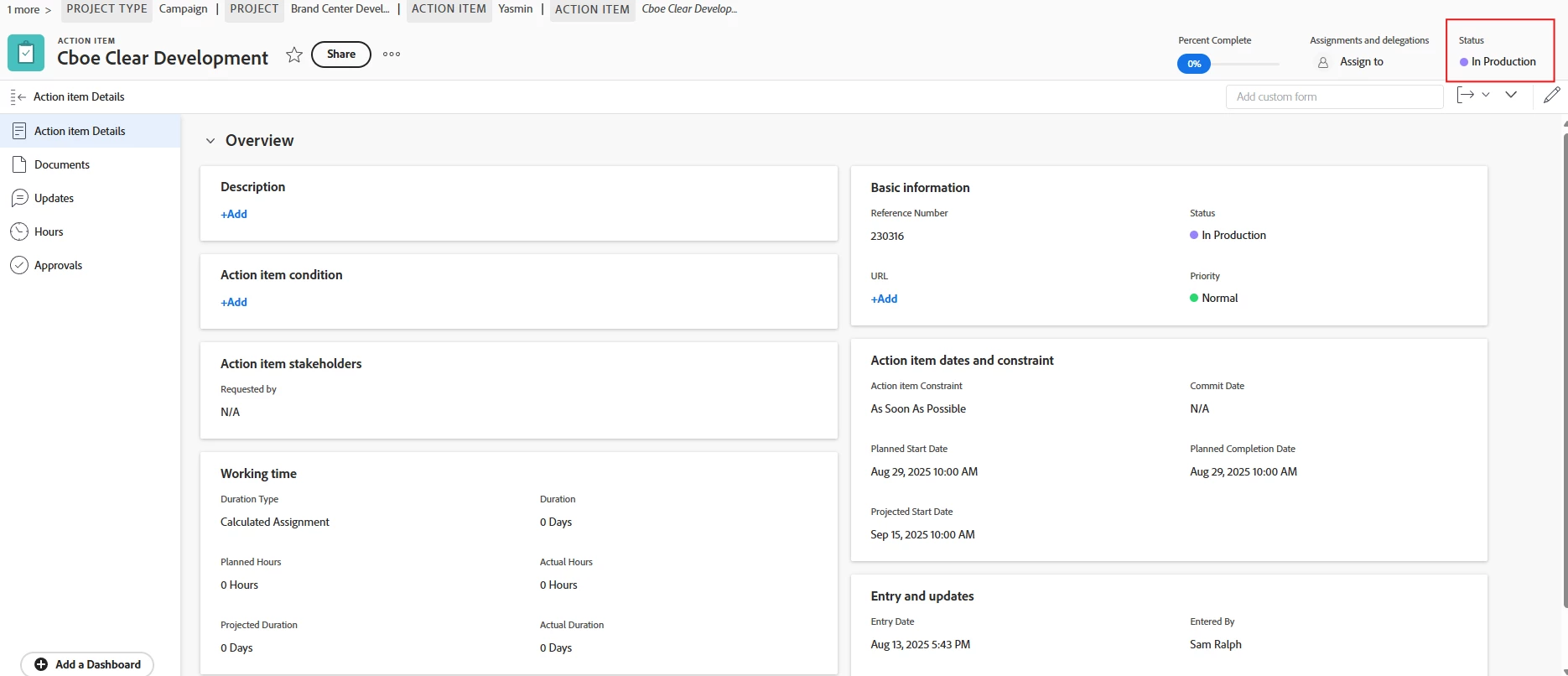Favorite this action item with the star
Image resolution: width=1568 pixels, height=676 pixels.
pyautogui.click(x=293, y=55)
